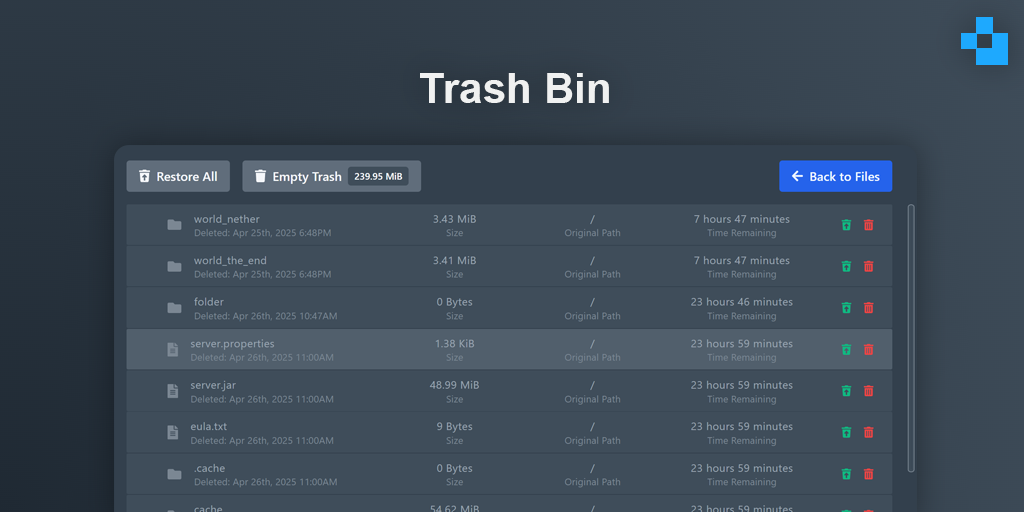Restore eula.txt file
The width and height of the screenshot is (1024, 512).
[846, 432]
